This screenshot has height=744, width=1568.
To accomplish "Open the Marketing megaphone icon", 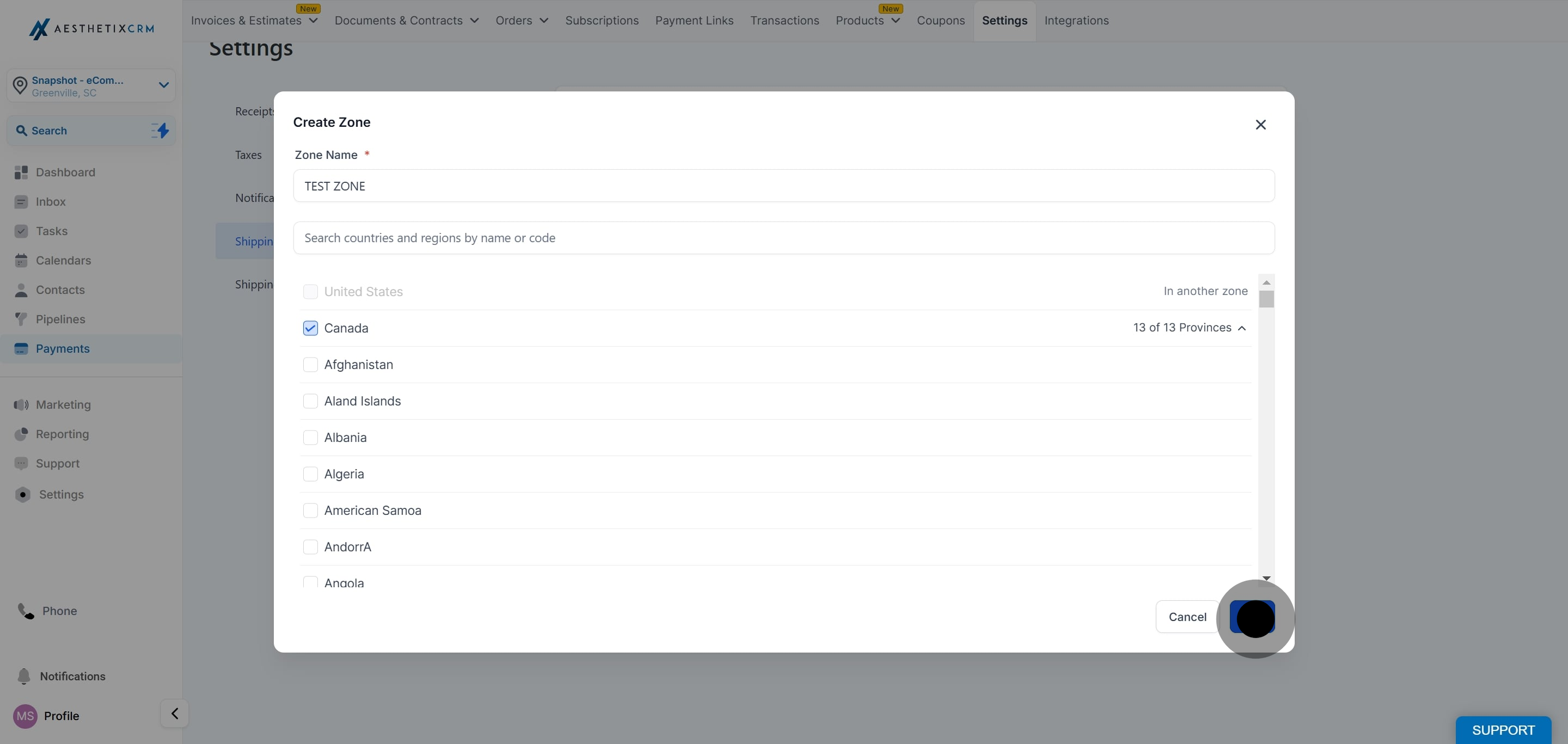I will pyautogui.click(x=21, y=404).
